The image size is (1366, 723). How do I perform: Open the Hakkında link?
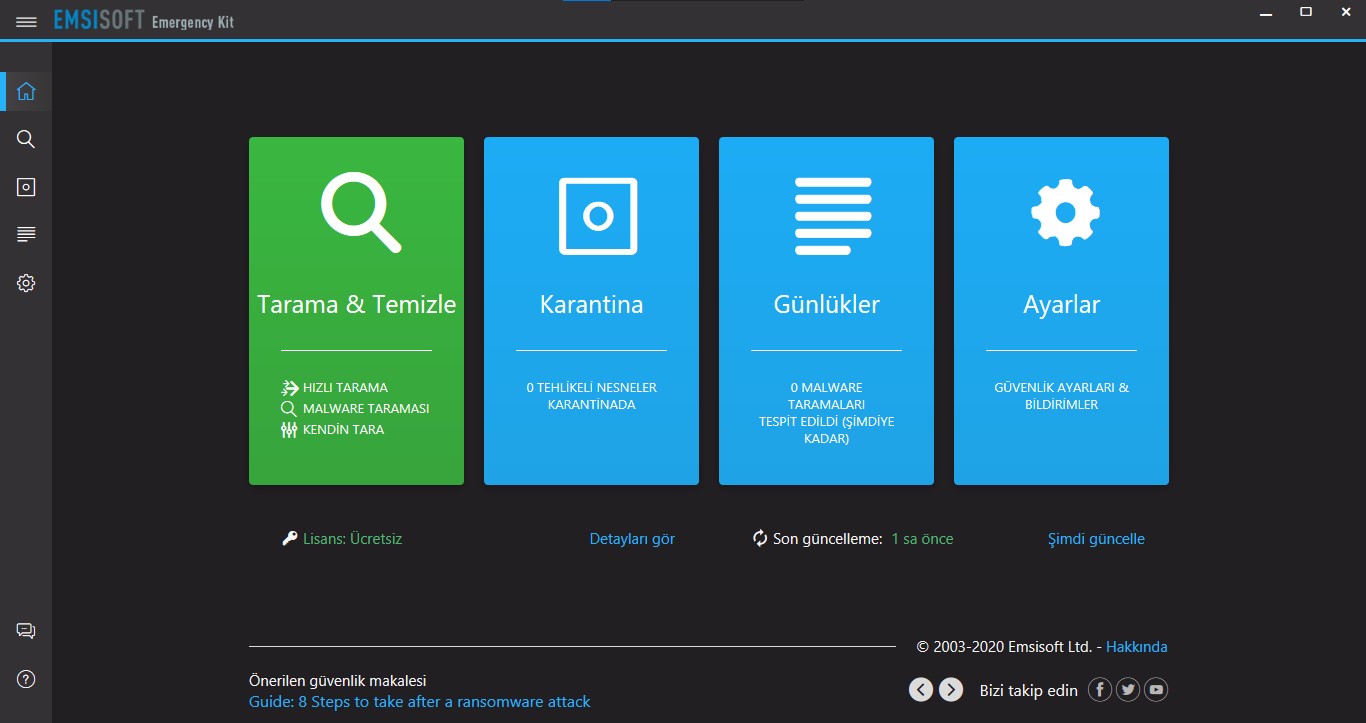[1136, 647]
